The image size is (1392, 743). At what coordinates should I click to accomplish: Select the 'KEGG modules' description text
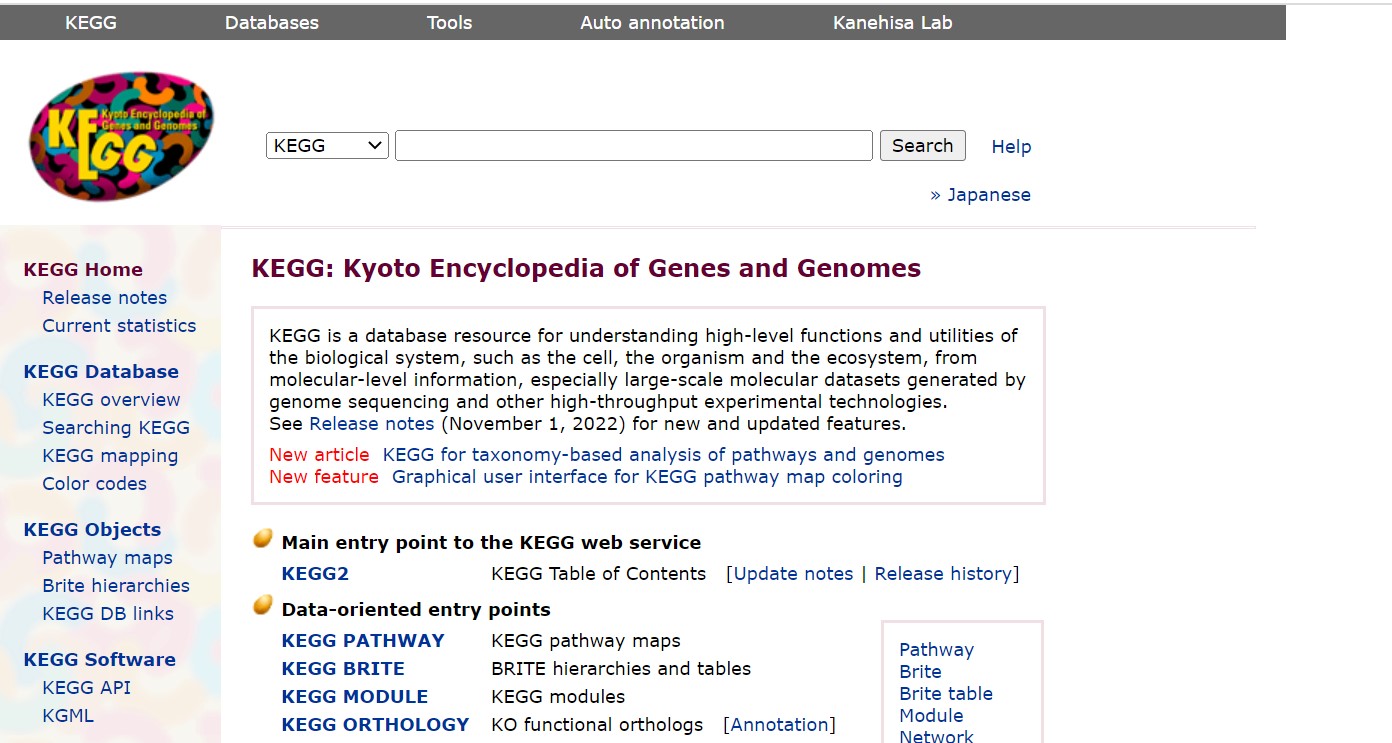558,697
